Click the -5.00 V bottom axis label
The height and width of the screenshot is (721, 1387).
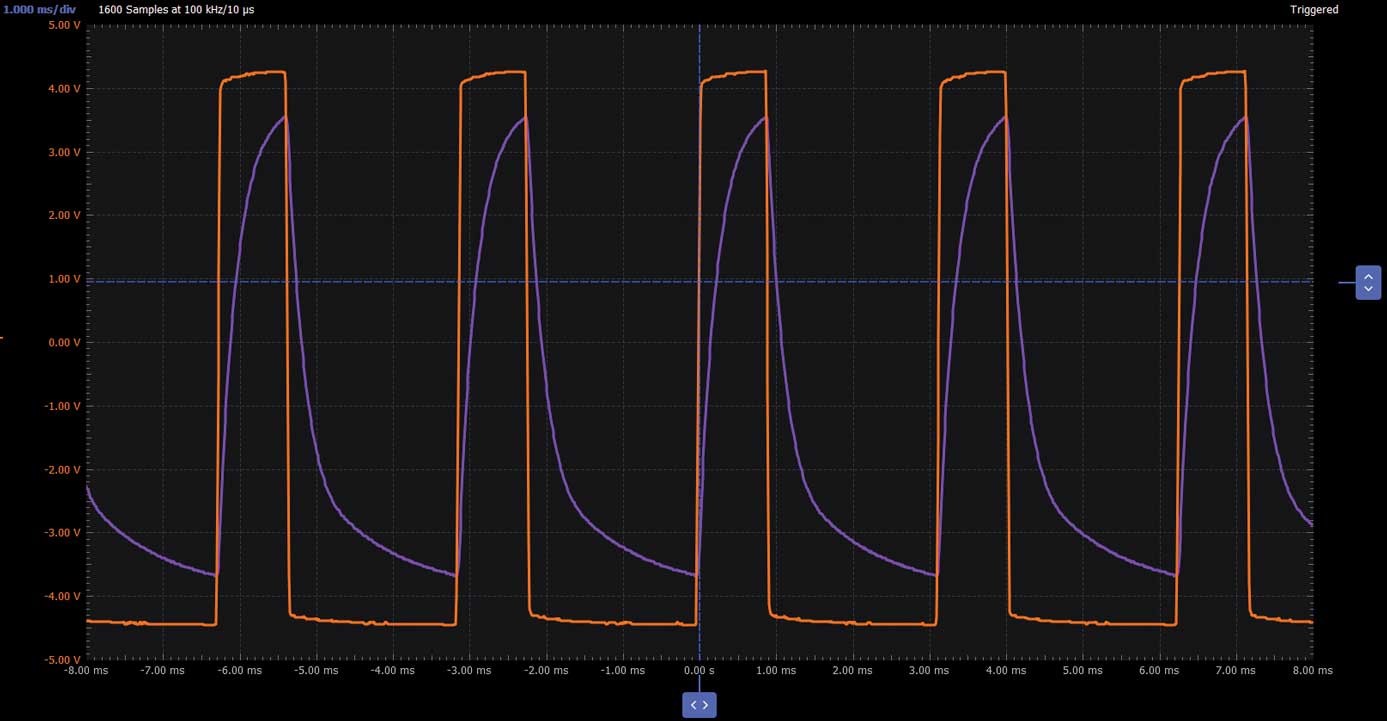(62, 660)
